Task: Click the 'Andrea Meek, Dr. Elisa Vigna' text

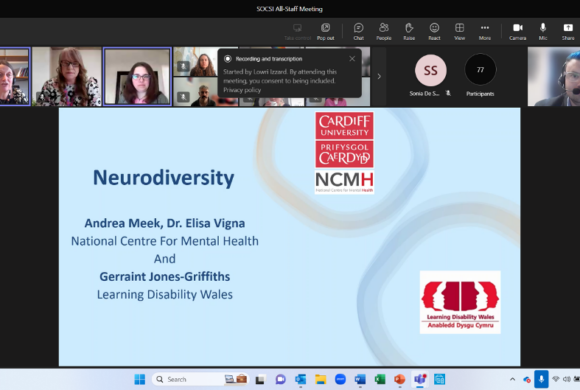Action: click(x=165, y=223)
